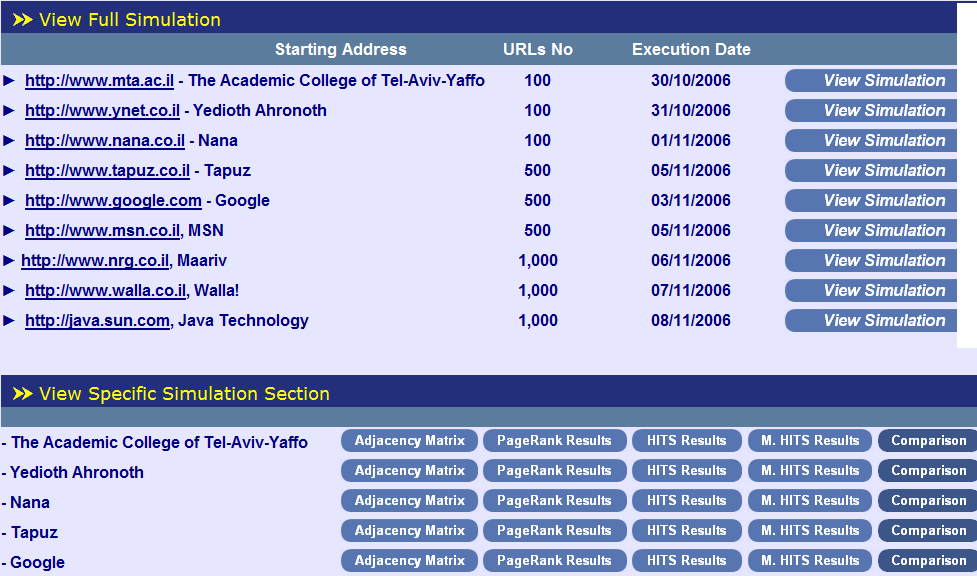
Task: View HITS Results for Nana section
Action: tap(687, 501)
